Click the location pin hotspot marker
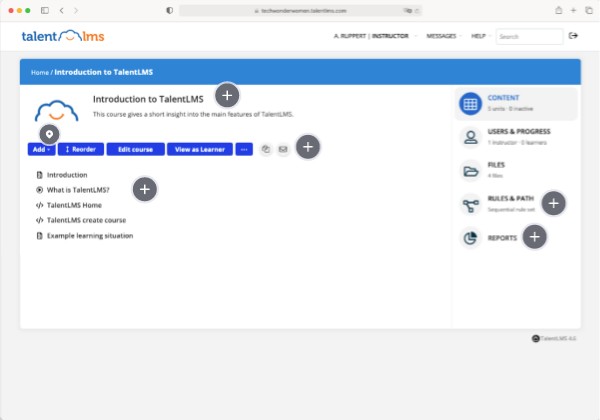Viewport: 600px width, 420px height. 49,133
